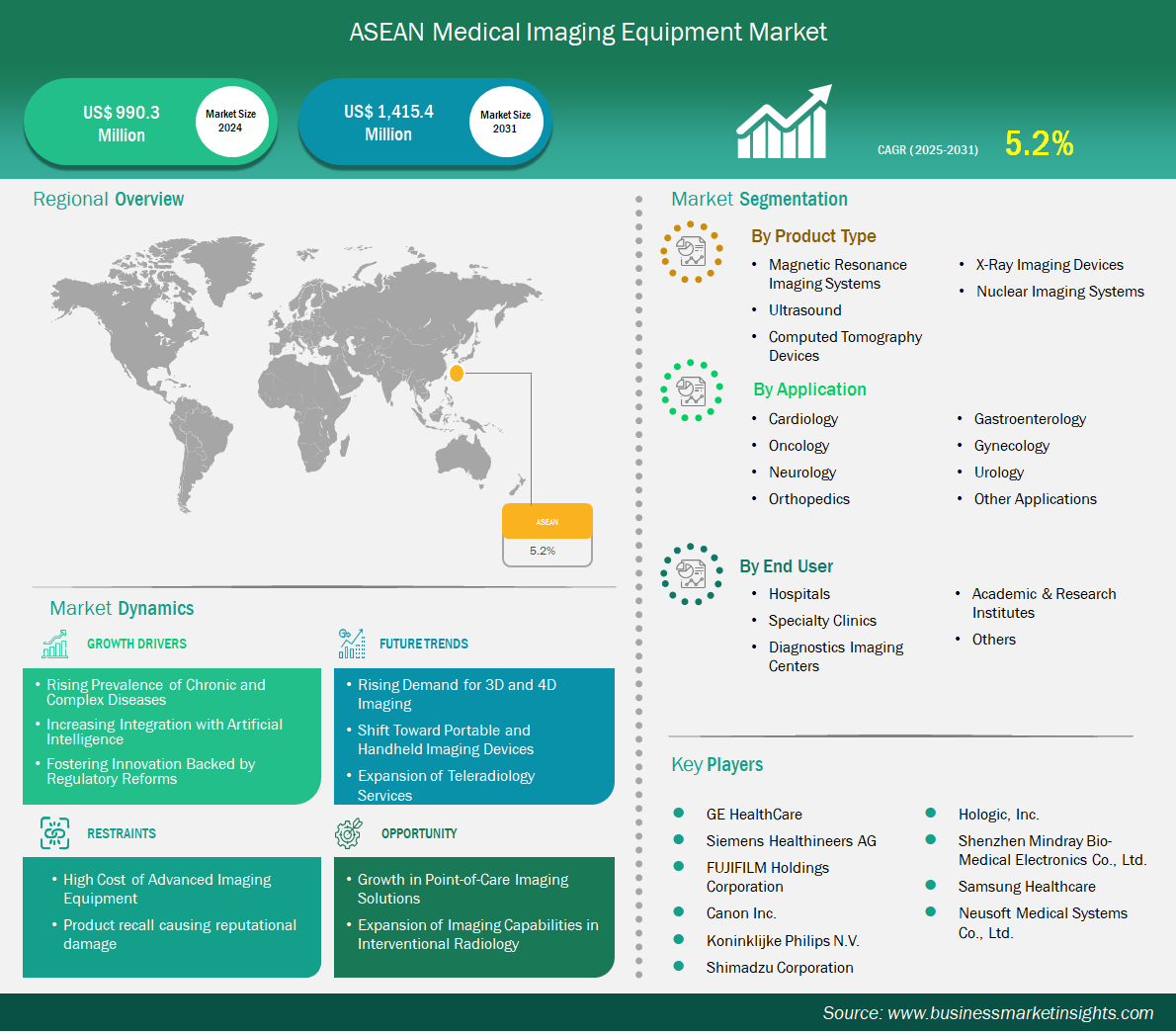
Task: Click Product recall causing reputational damage
Action: (x=179, y=934)
